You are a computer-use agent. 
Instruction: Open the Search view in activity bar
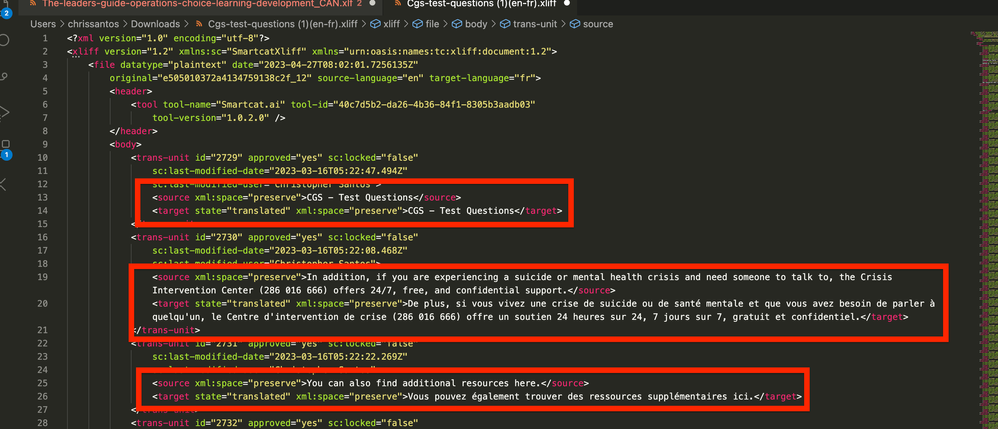(x=5, y=41)
